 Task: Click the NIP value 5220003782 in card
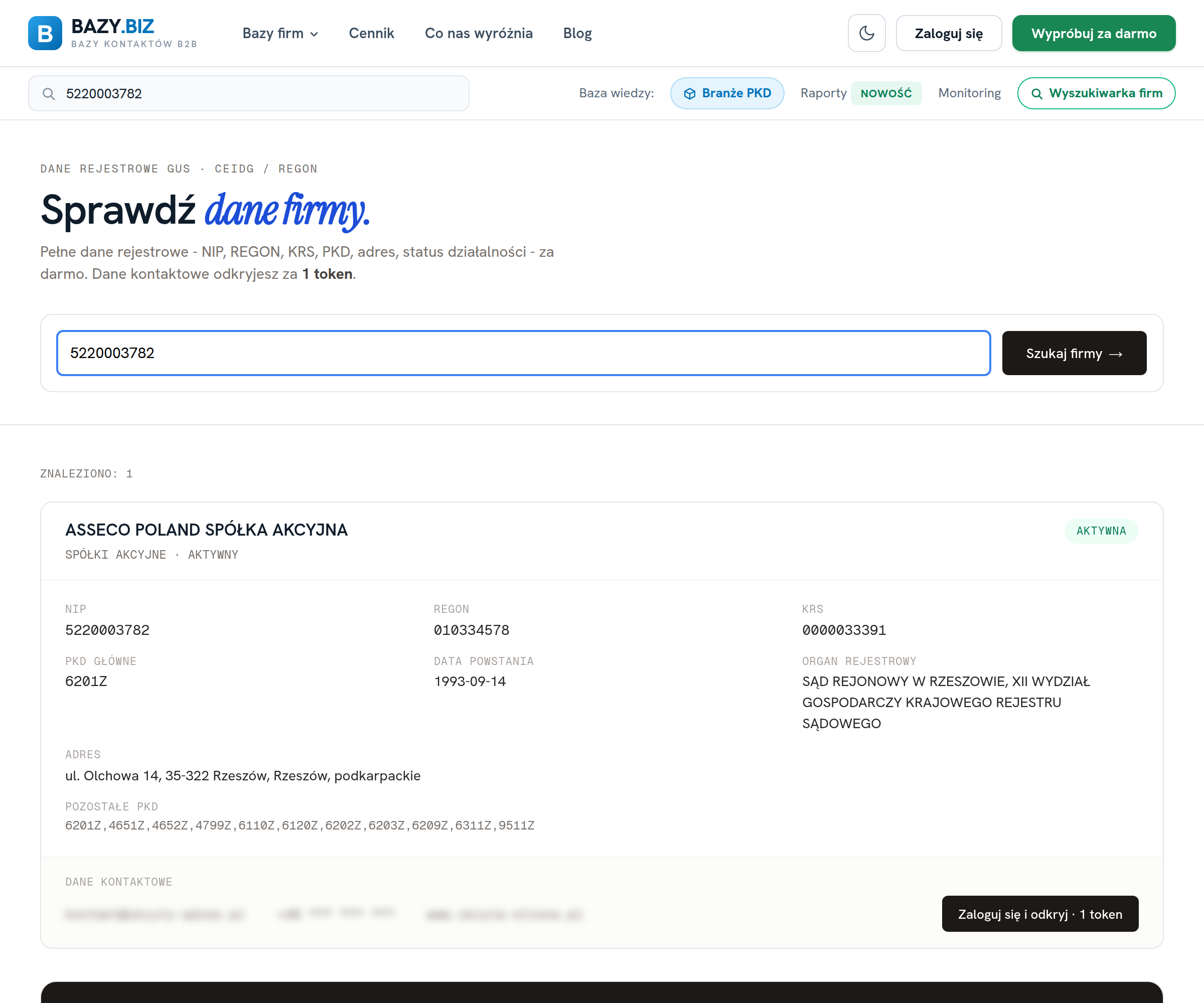[107, 630]
